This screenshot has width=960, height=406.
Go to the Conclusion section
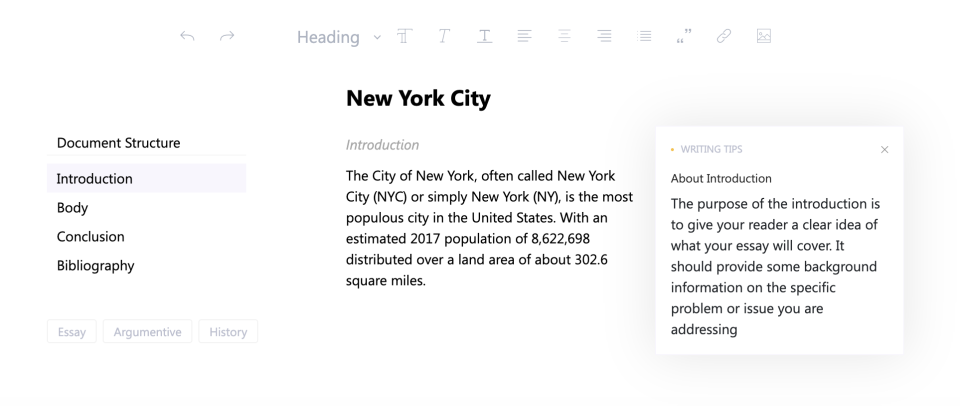coord(146,236)
